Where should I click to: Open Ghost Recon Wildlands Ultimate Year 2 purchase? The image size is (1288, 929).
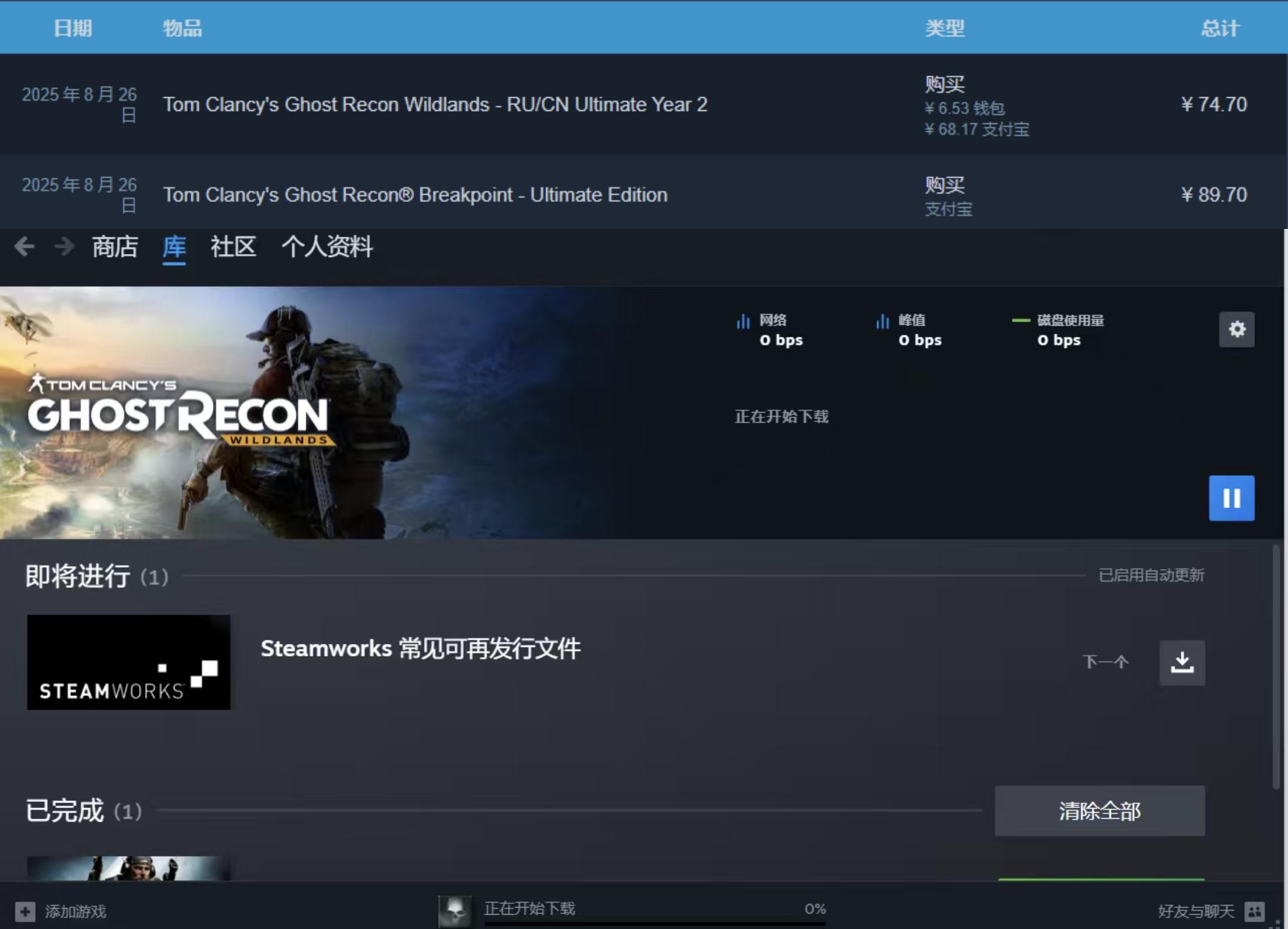tap(435, 104)
